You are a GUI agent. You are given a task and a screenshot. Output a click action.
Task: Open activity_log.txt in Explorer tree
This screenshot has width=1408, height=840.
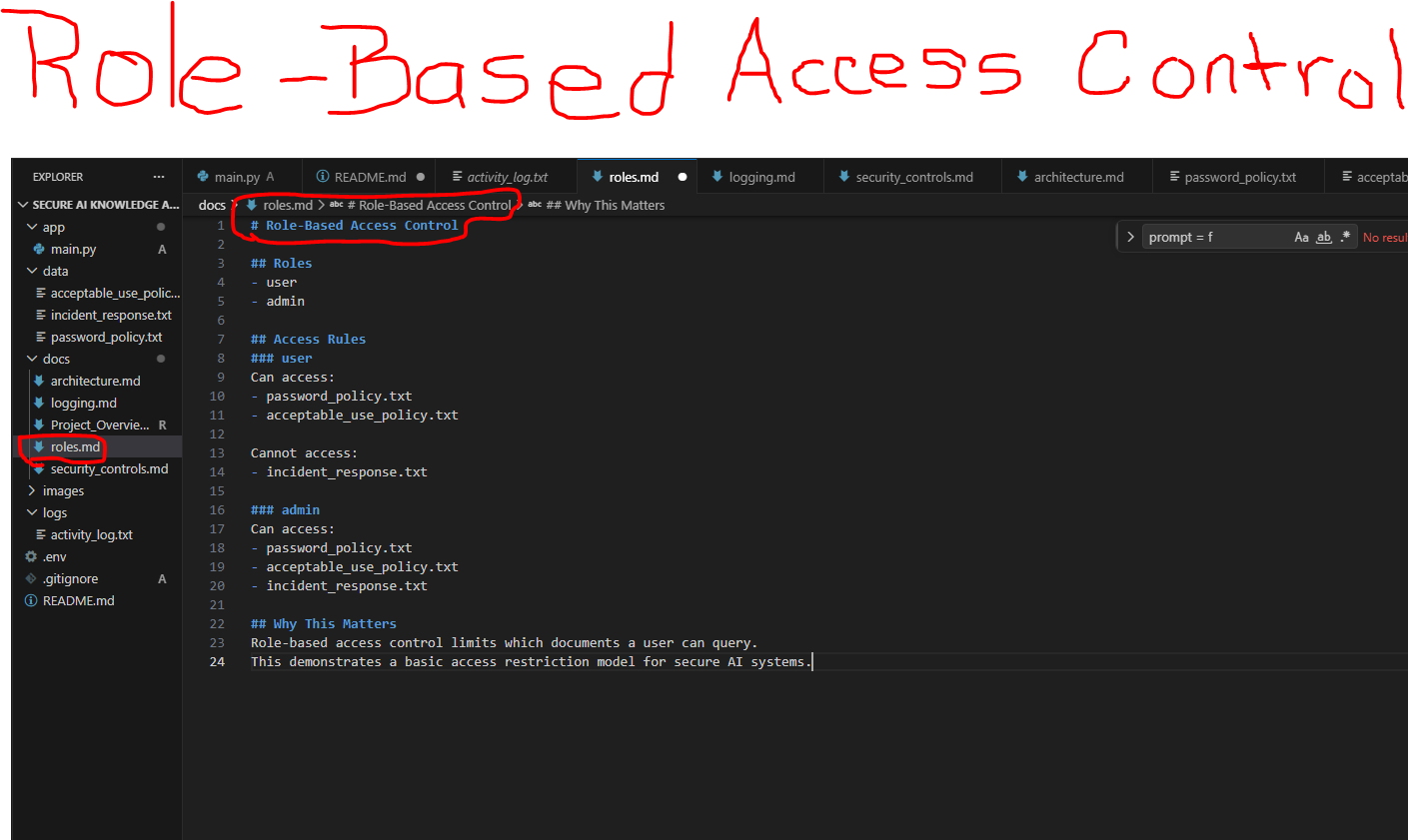coord(97,534)
